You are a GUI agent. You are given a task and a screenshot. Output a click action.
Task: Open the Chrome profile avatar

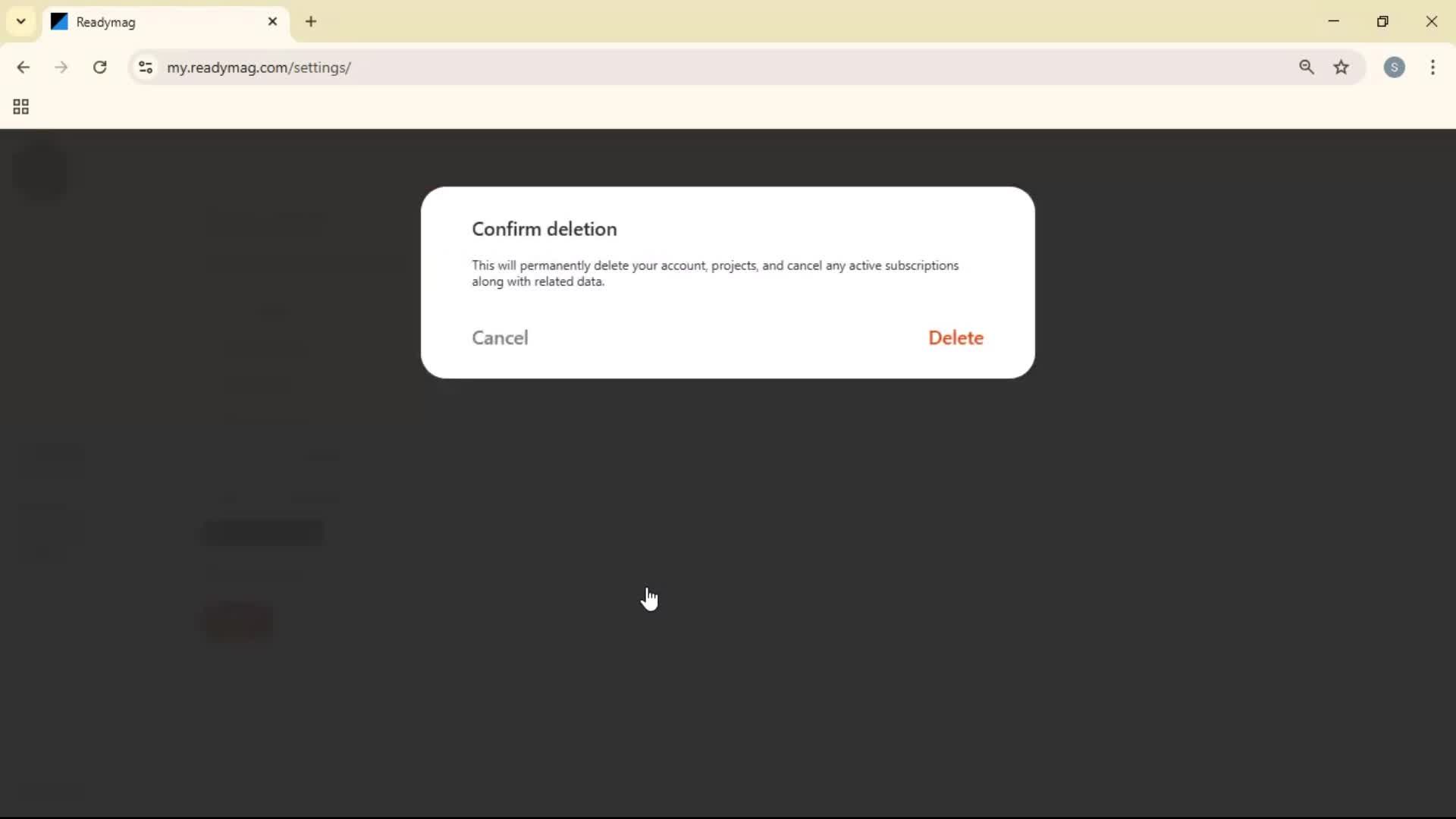(x=1394, y=67)
